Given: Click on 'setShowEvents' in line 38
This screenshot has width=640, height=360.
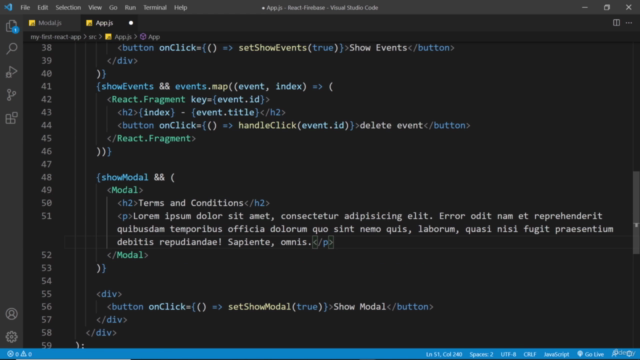Looking at the screenshot, I should click(x=273, y=48).
